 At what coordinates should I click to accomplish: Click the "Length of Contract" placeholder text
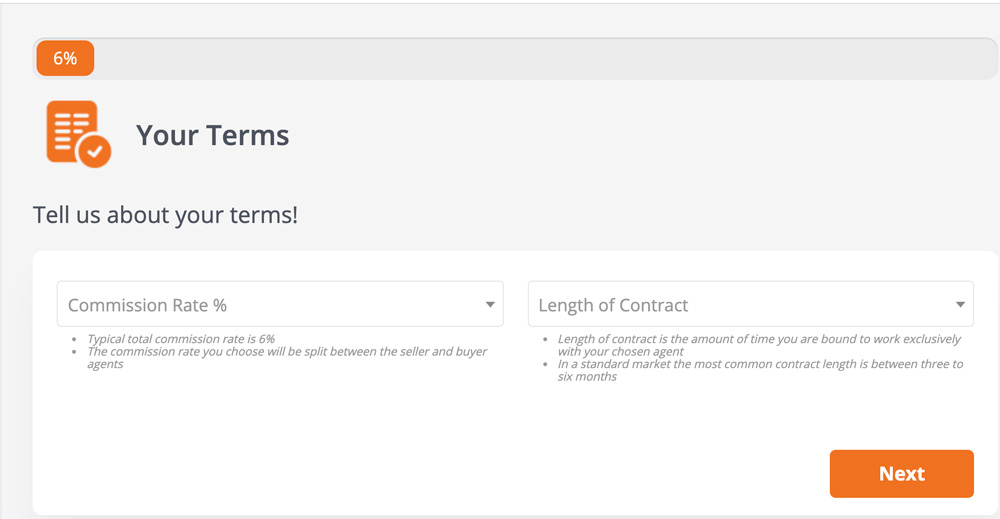613,305
